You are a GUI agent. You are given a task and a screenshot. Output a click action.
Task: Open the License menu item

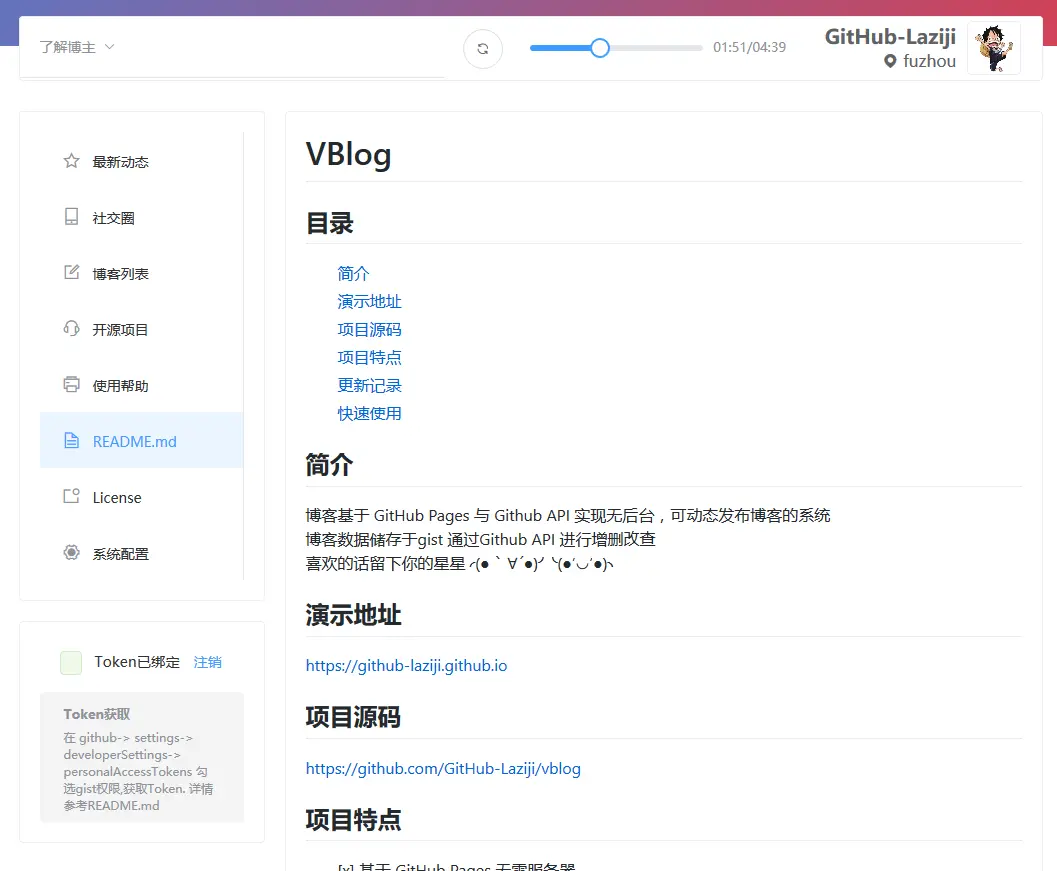tap(142, 498)
